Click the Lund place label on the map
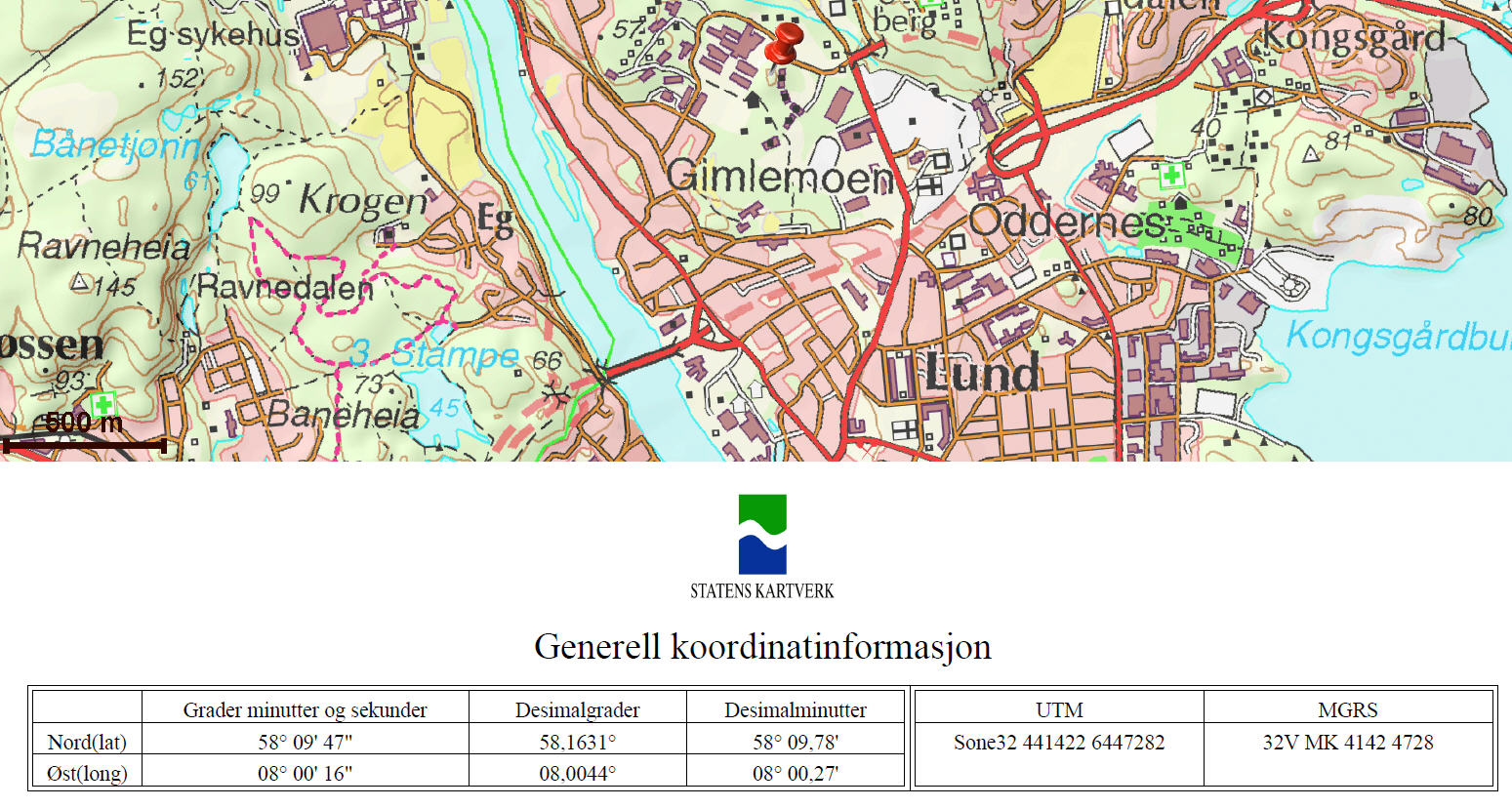This screenshot has height=808, width=1512. click(981, 374)
